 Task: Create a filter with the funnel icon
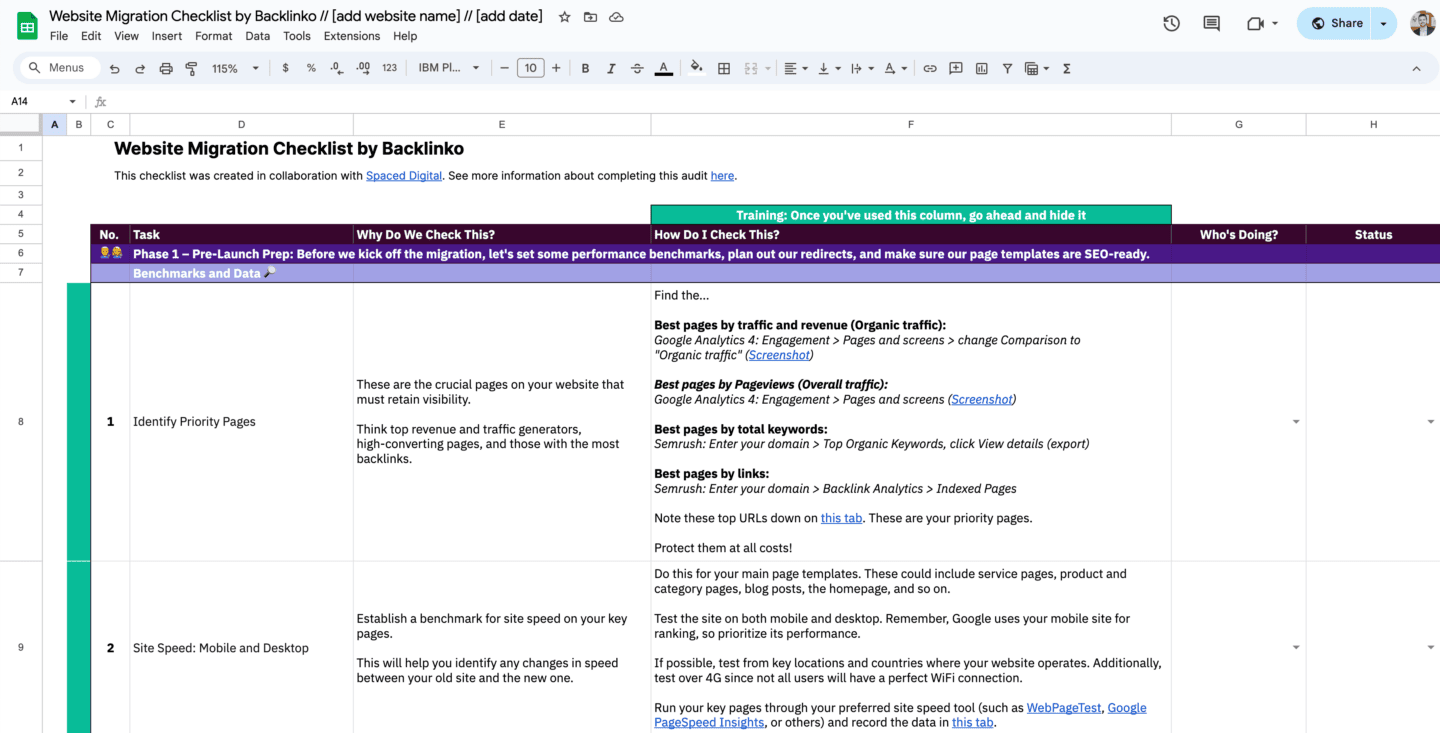tap(1007, 68)
